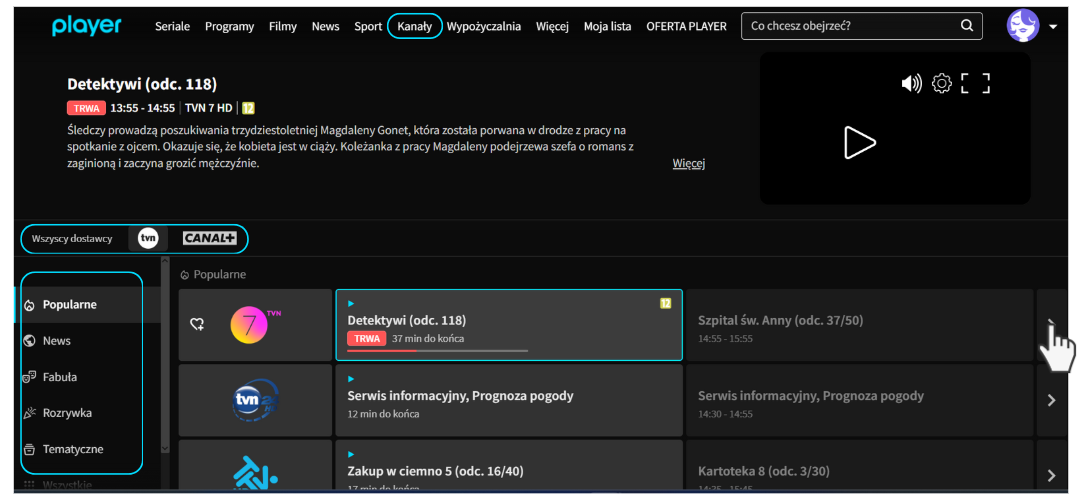
Task: Filter channels by TVN provider
Action: (148, 238)
